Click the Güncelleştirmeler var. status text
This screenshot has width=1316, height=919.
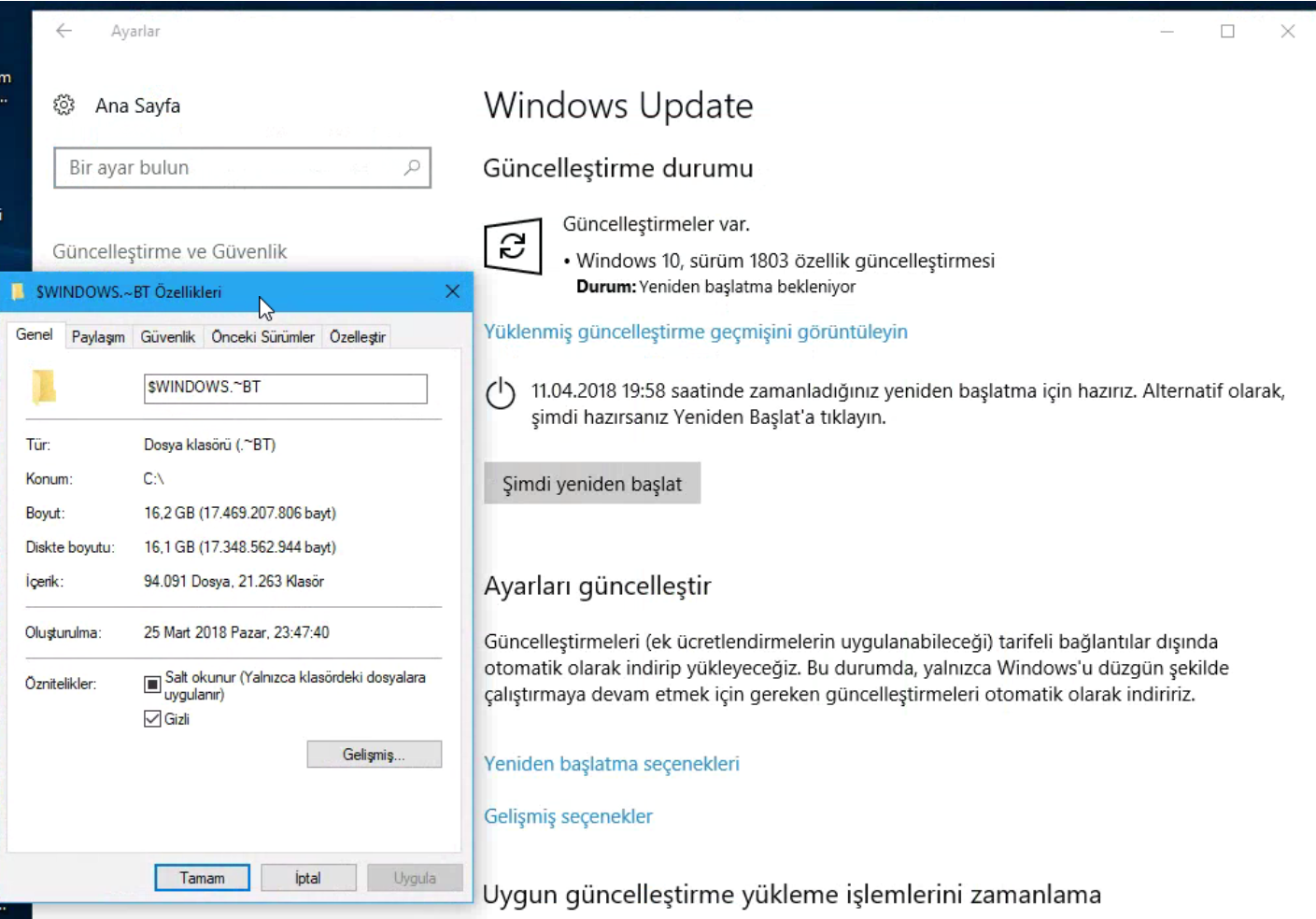tap(656, 224)
